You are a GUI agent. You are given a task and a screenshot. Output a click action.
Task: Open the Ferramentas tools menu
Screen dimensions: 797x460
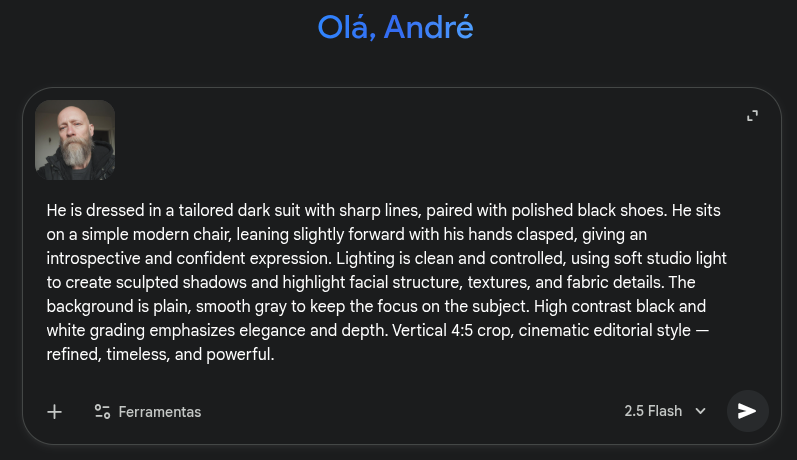click(158, 412)
